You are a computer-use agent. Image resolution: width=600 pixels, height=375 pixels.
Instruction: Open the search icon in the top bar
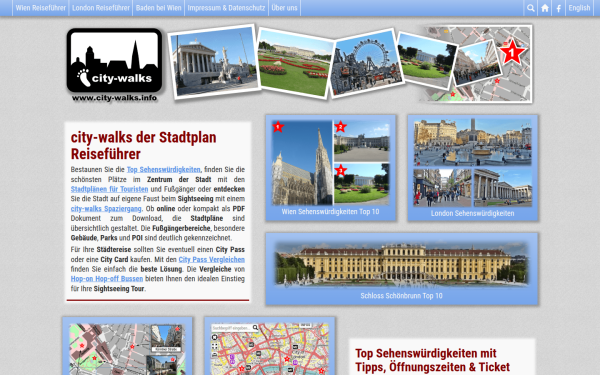pyautogui.click(x=530, y=8)
